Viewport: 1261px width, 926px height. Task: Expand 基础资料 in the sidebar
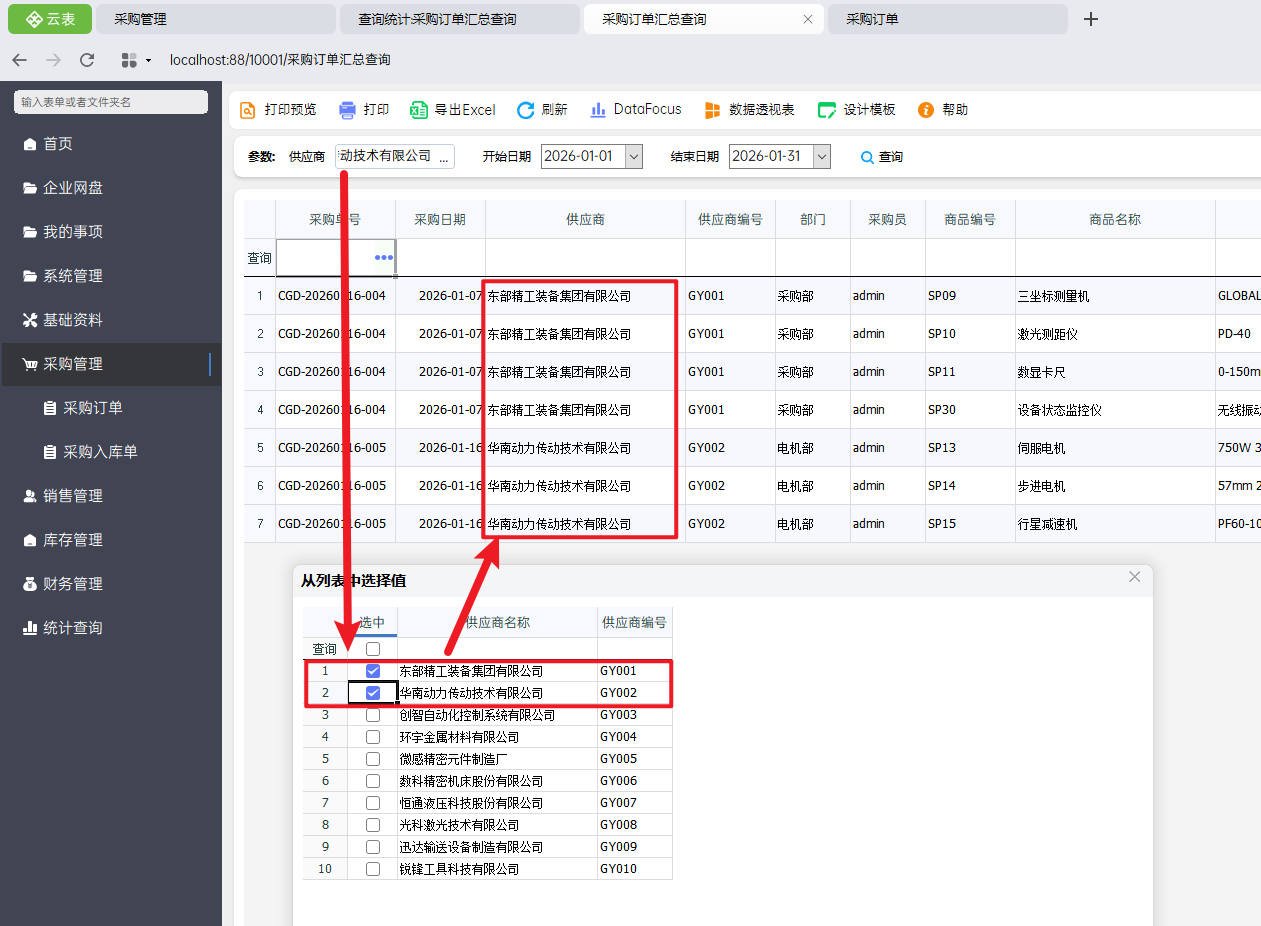click(111, 320)
